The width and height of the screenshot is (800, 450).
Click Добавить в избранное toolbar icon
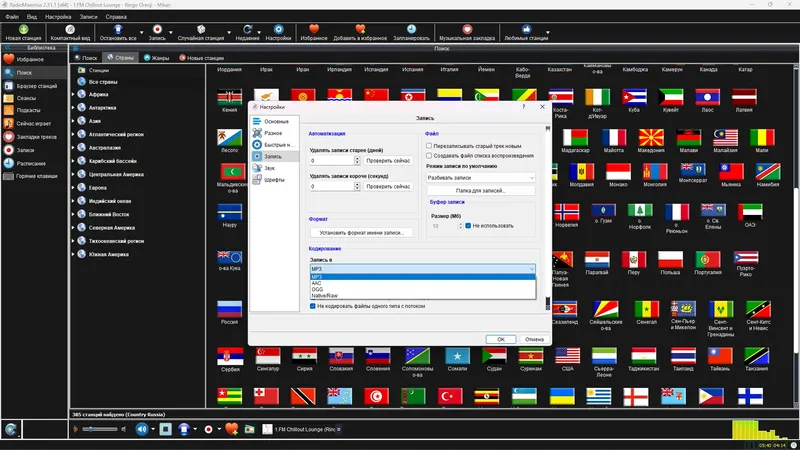tap(360, 29)
